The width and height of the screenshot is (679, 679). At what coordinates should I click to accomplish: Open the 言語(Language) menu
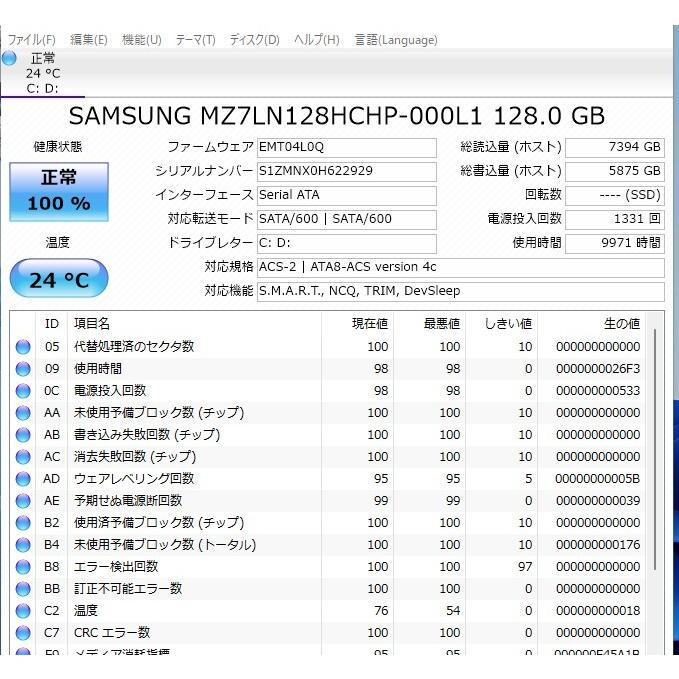tap(396, 40)
